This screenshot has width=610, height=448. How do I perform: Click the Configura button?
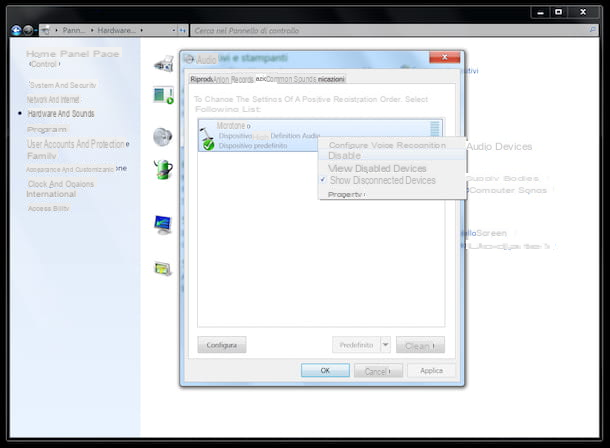pos(222,345)
